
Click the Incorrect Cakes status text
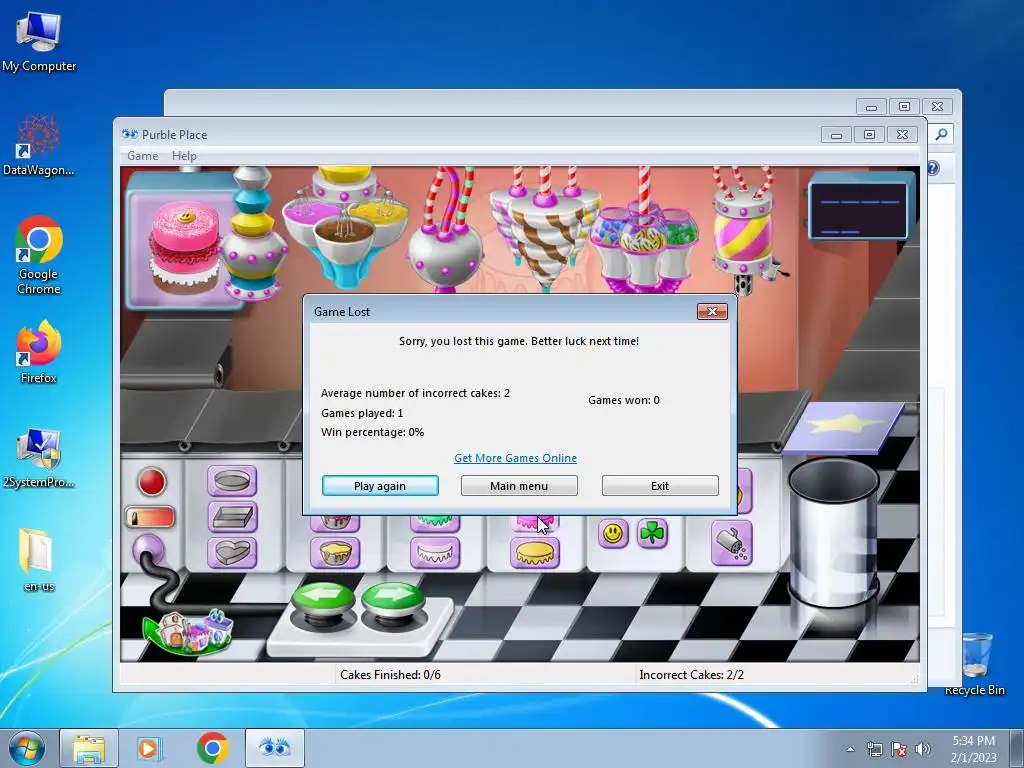click(x=692, y=675)
